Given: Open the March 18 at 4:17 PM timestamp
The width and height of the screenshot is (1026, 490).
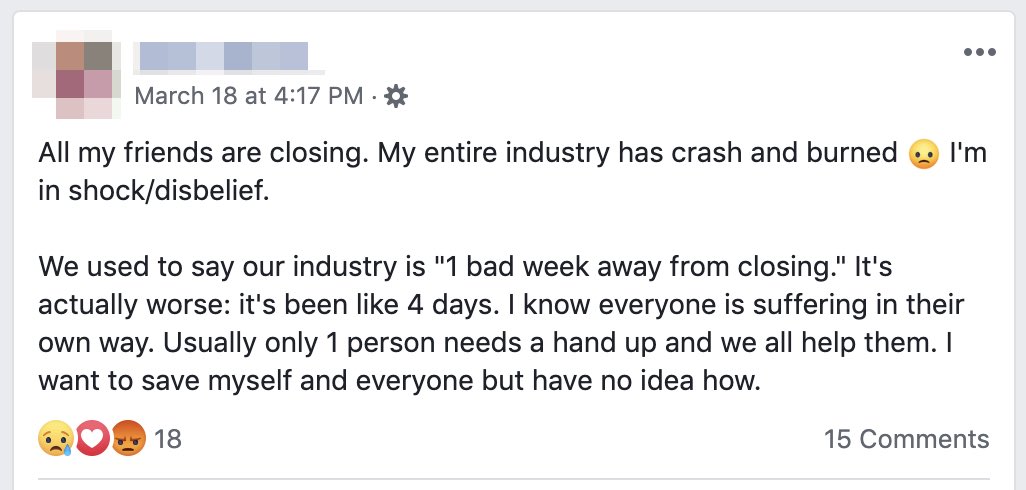Looking at the screenshot, I should 248,96.
